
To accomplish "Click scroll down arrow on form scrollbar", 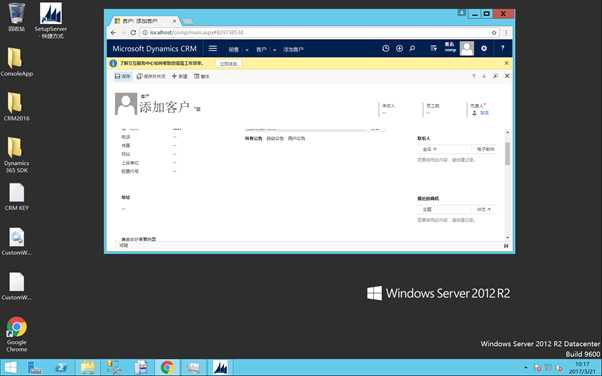I will click(508, 238).
